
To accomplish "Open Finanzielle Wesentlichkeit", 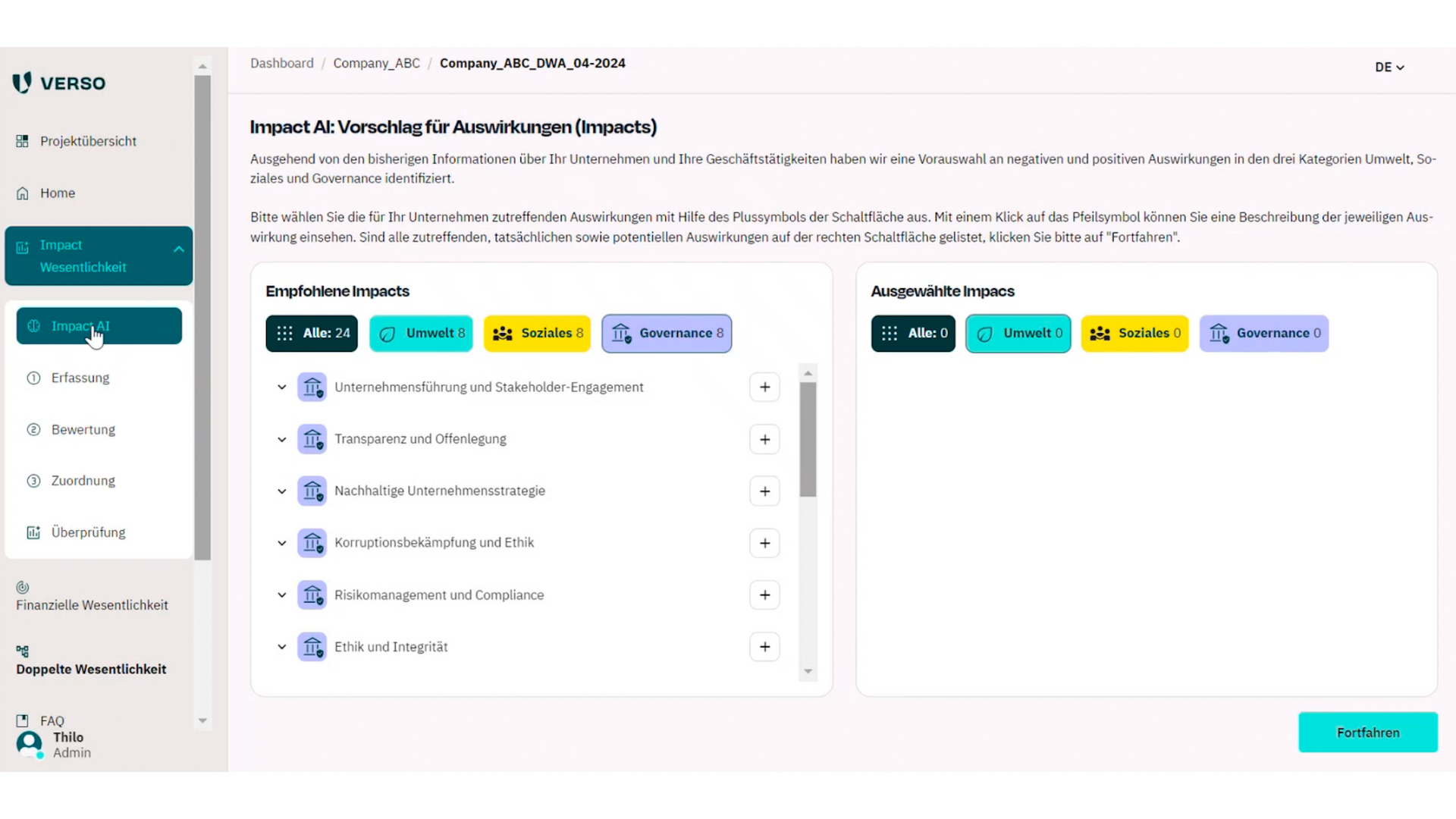I will point(92,597).
